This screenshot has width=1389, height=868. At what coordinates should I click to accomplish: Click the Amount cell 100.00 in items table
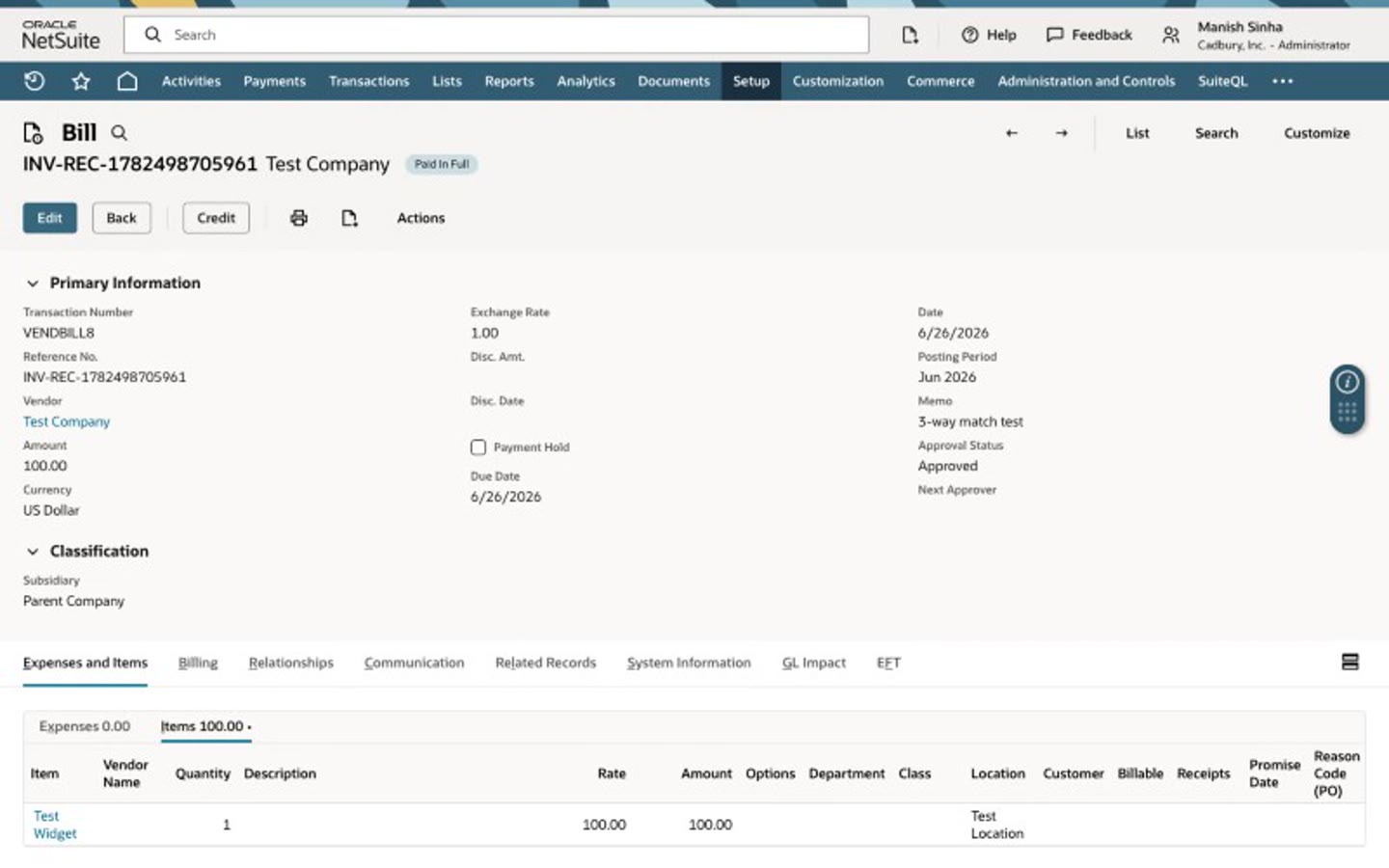(710, 825)
